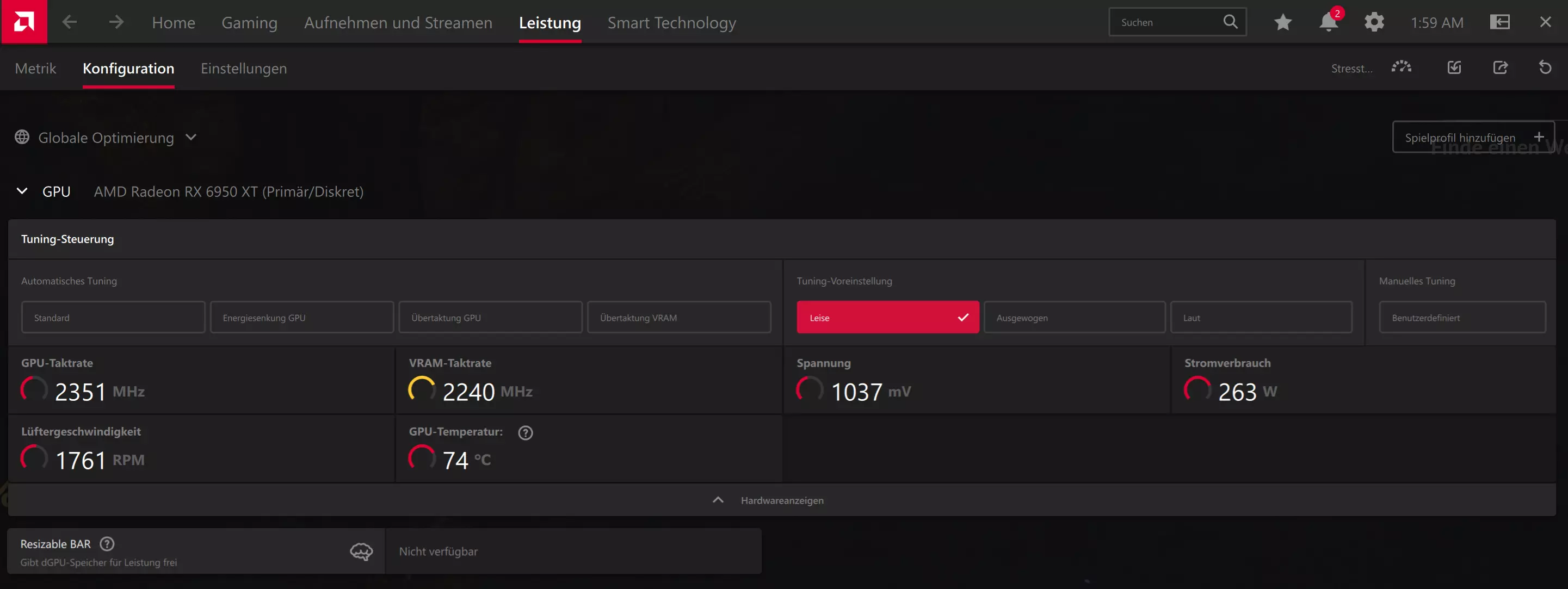Click the VRAM-Taktrate yellow gauge ring
This screenshot has height=589, width=1568.
(422, 389)
